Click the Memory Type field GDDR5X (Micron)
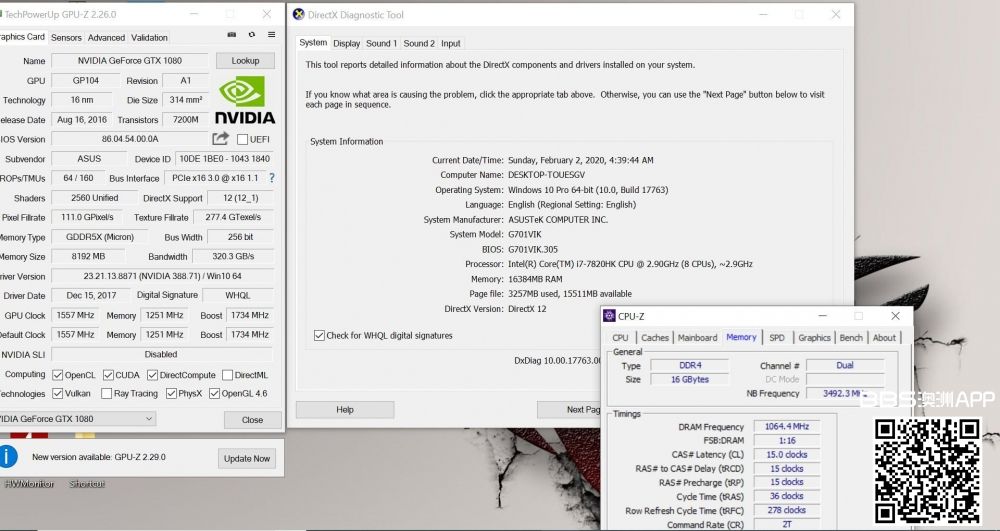The image size is (1000, 531). tap(100, 236)
